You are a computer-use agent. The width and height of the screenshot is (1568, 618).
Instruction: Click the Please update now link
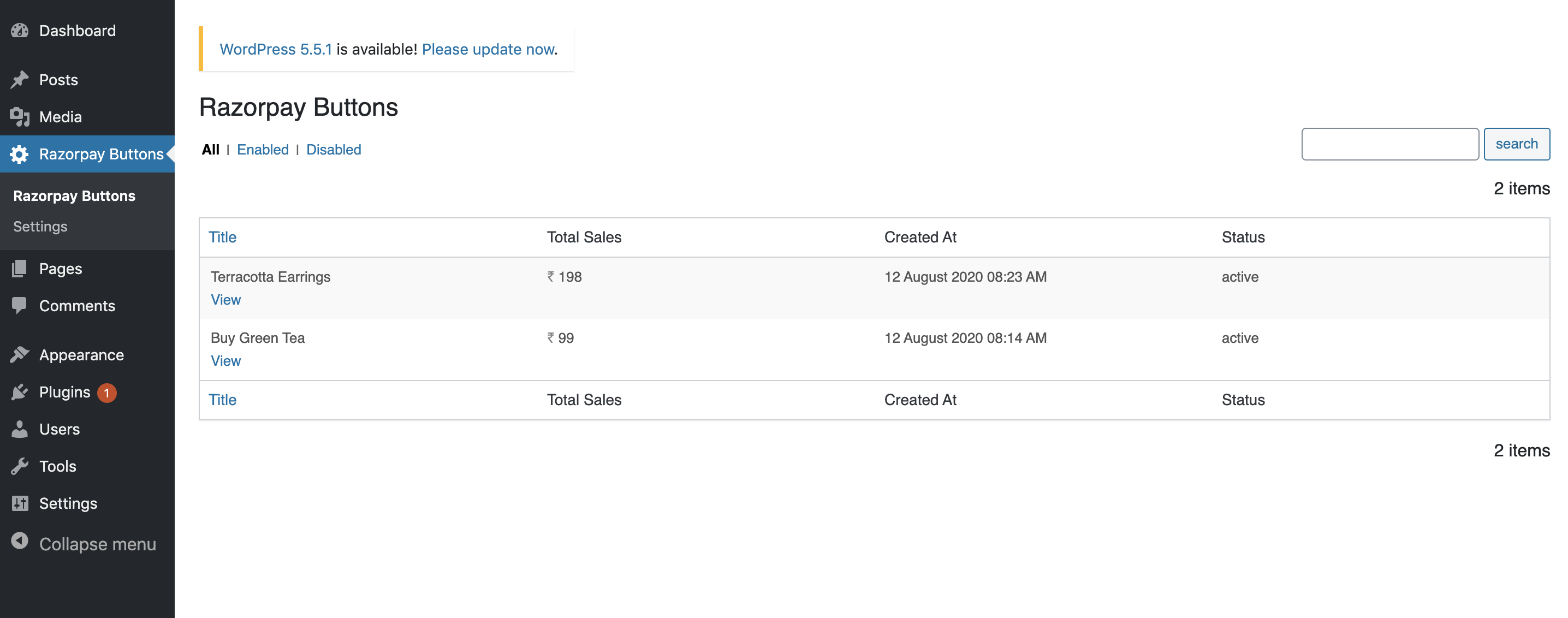[488, 49]
